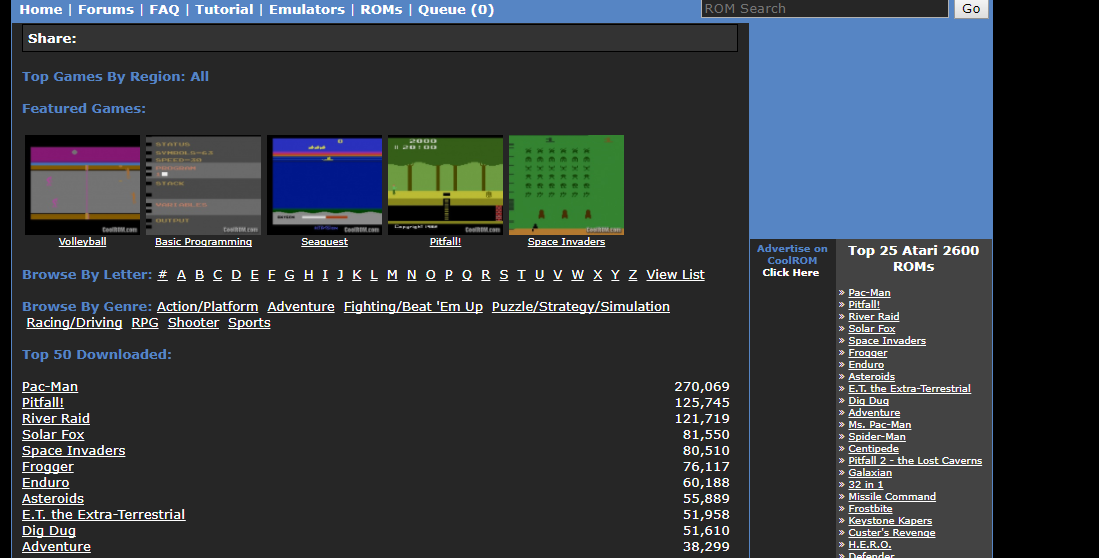This screenshot has width=1099, height=558.
Task: Open E.T. the Extra-Terrestrial in Top 50 list
Action: point(104,515)
